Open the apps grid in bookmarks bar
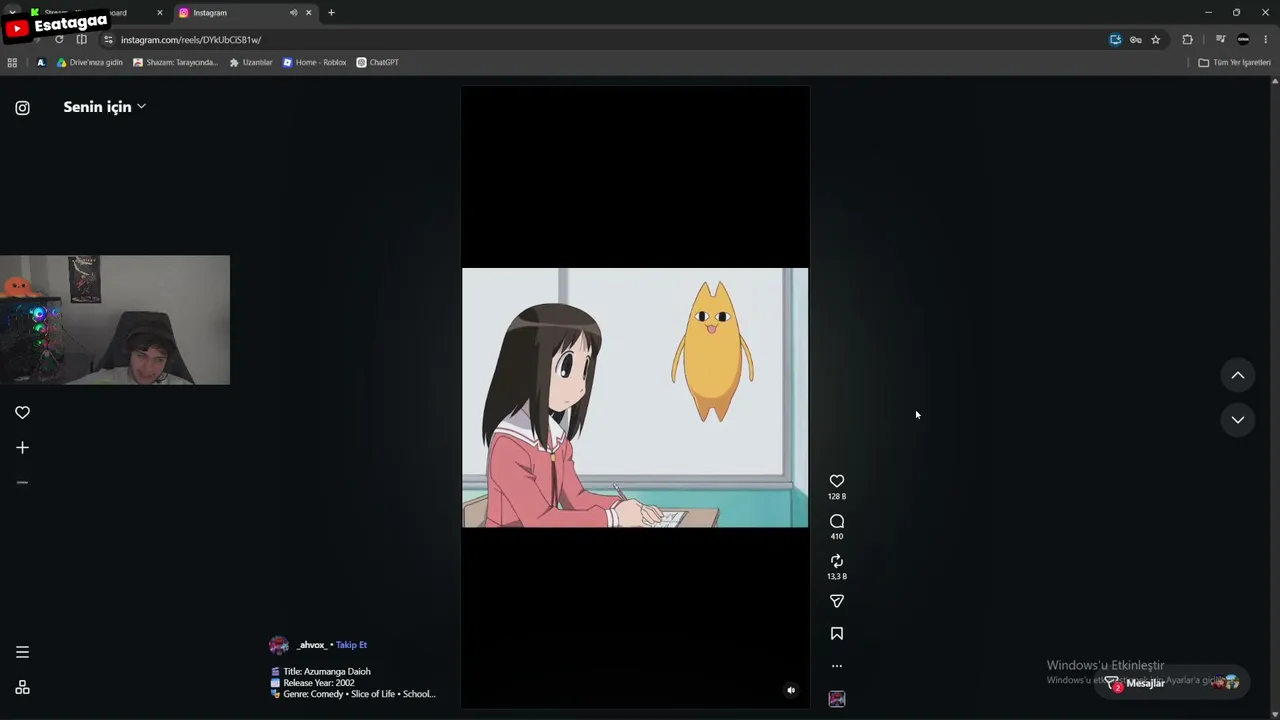Screen dimensions: 1280x720 click(12, 63)
